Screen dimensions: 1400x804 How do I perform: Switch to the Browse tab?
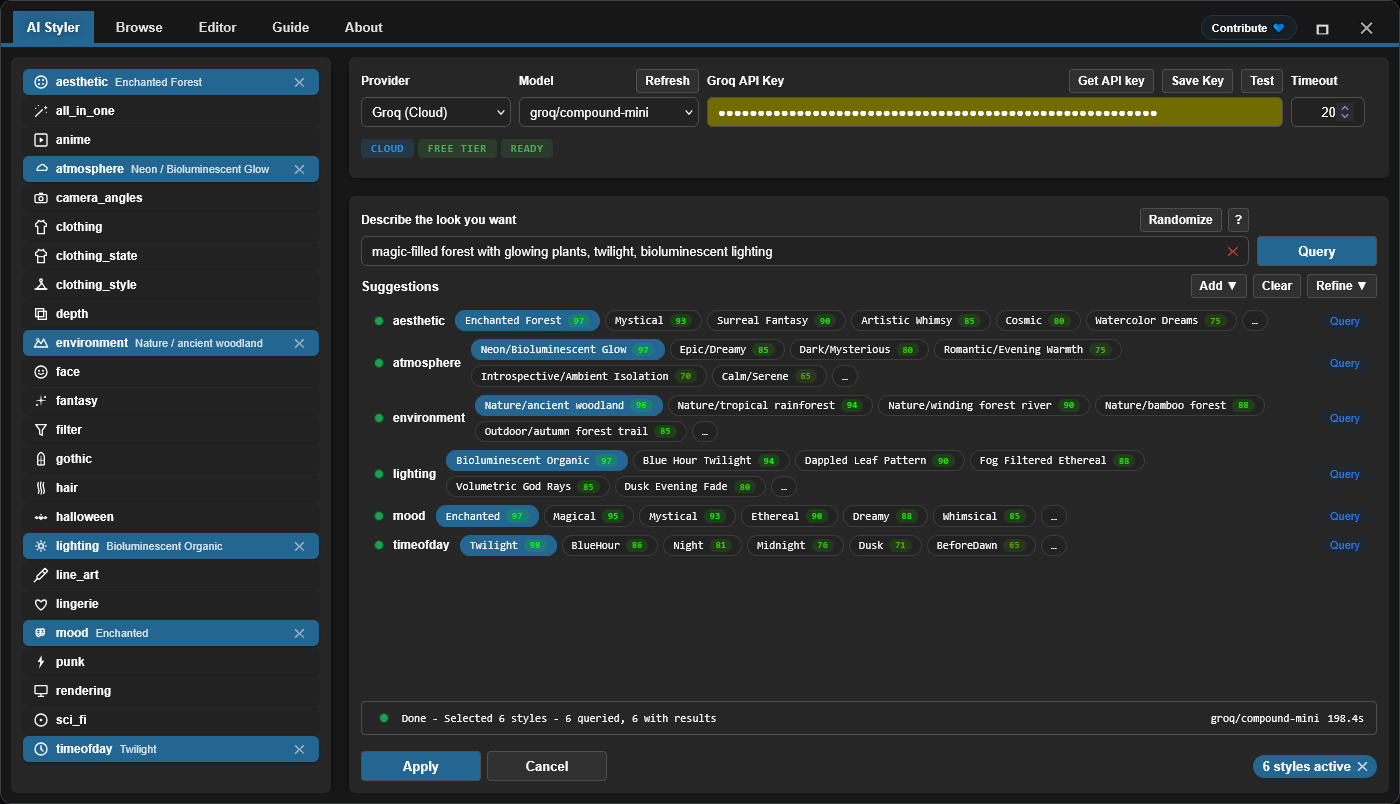[x=139, y=27]
